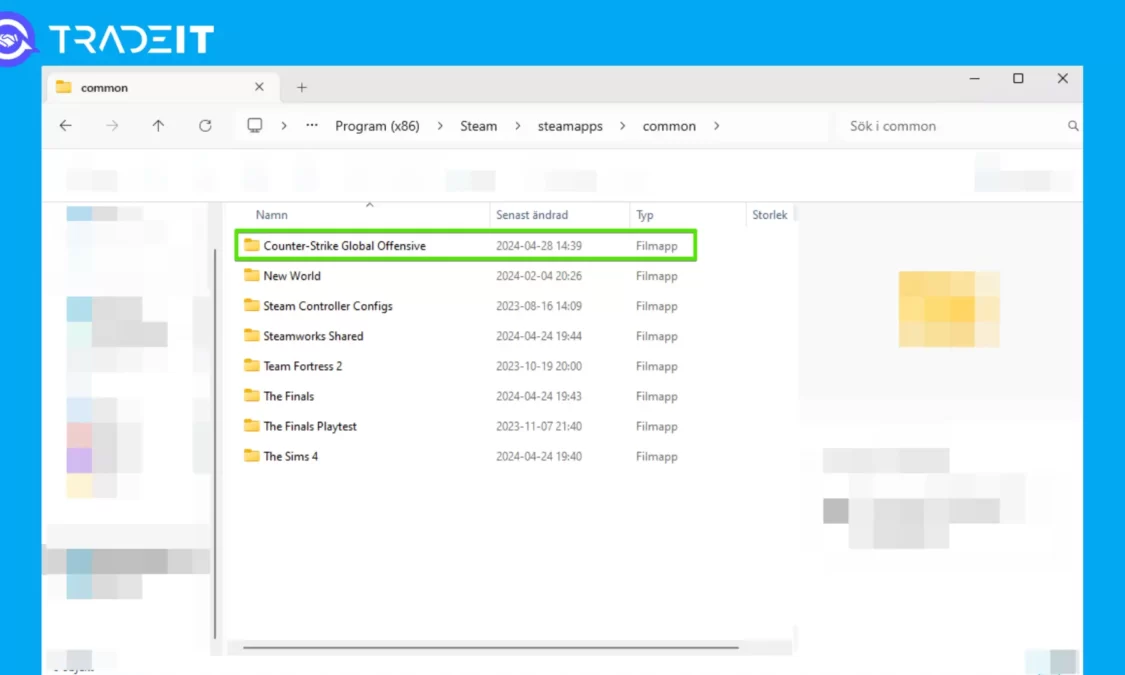Navigate to steamapps breadcrumb
Viewport: 1125px width, 675px height.
570,126
